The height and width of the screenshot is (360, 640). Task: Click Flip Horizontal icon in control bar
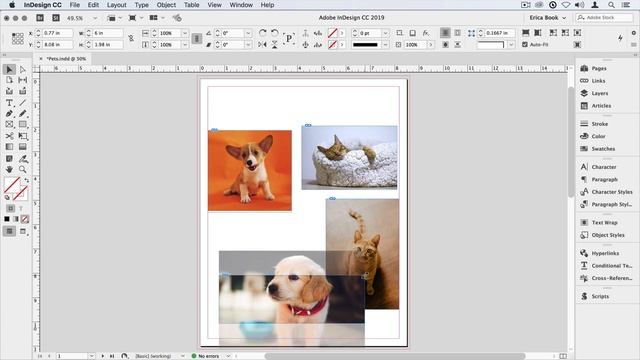(x=262, y=44)
